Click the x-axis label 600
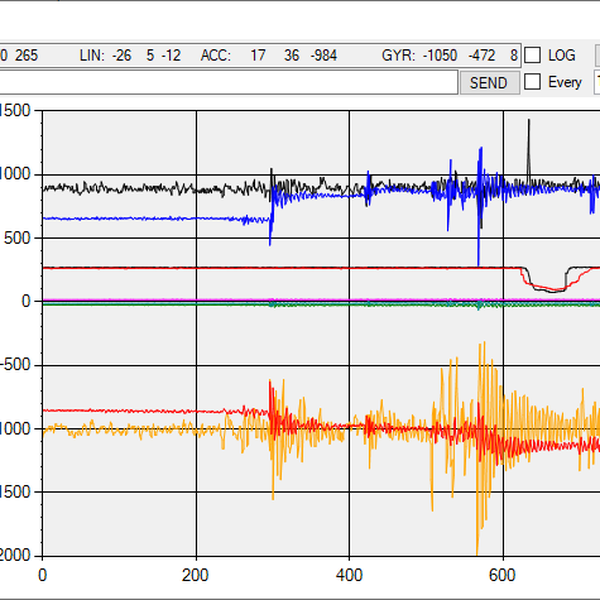Viewport: 600px width, 600px height. point(502,575)
